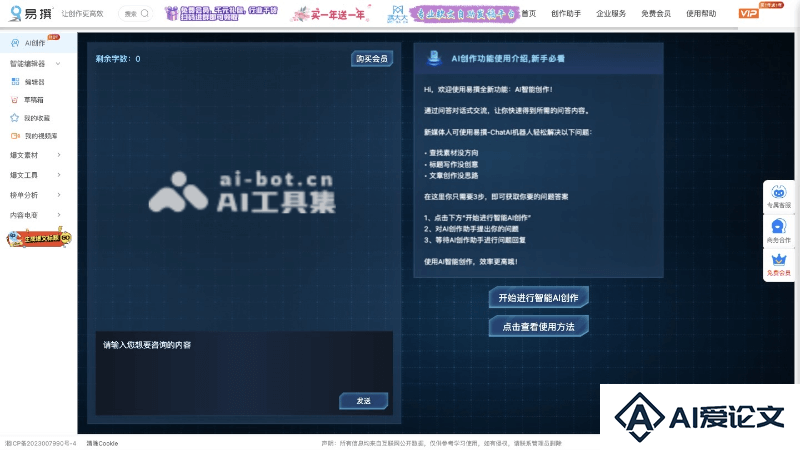Click the 文章创作没思路 bullet

[x=452, y=176]
